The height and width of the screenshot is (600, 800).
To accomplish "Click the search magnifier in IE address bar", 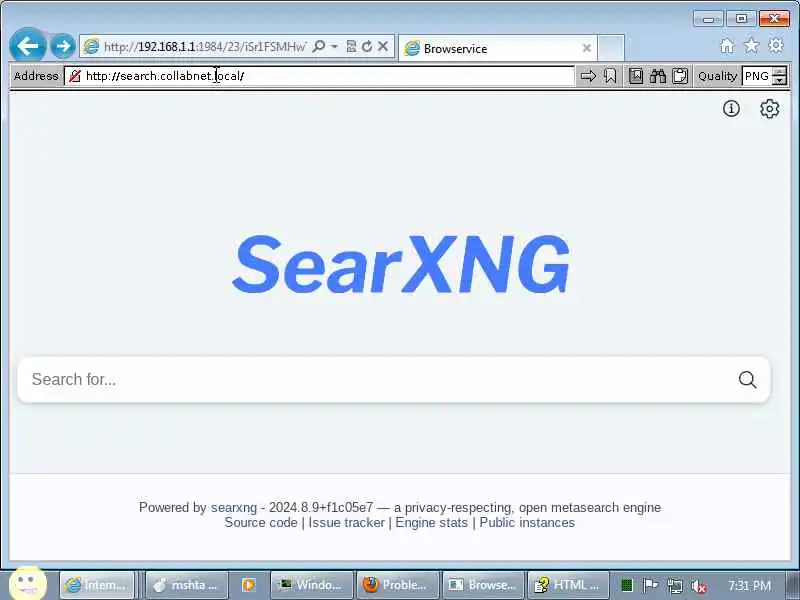I will click(x=318, y=46).
